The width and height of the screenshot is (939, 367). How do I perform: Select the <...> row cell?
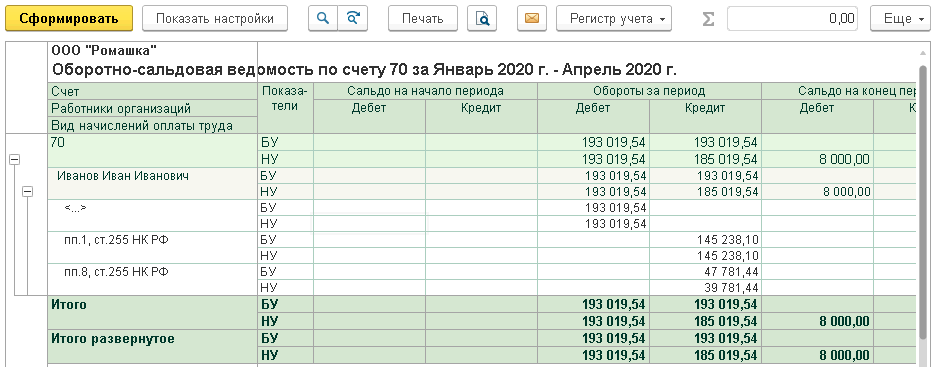click(x=153, y=216)
